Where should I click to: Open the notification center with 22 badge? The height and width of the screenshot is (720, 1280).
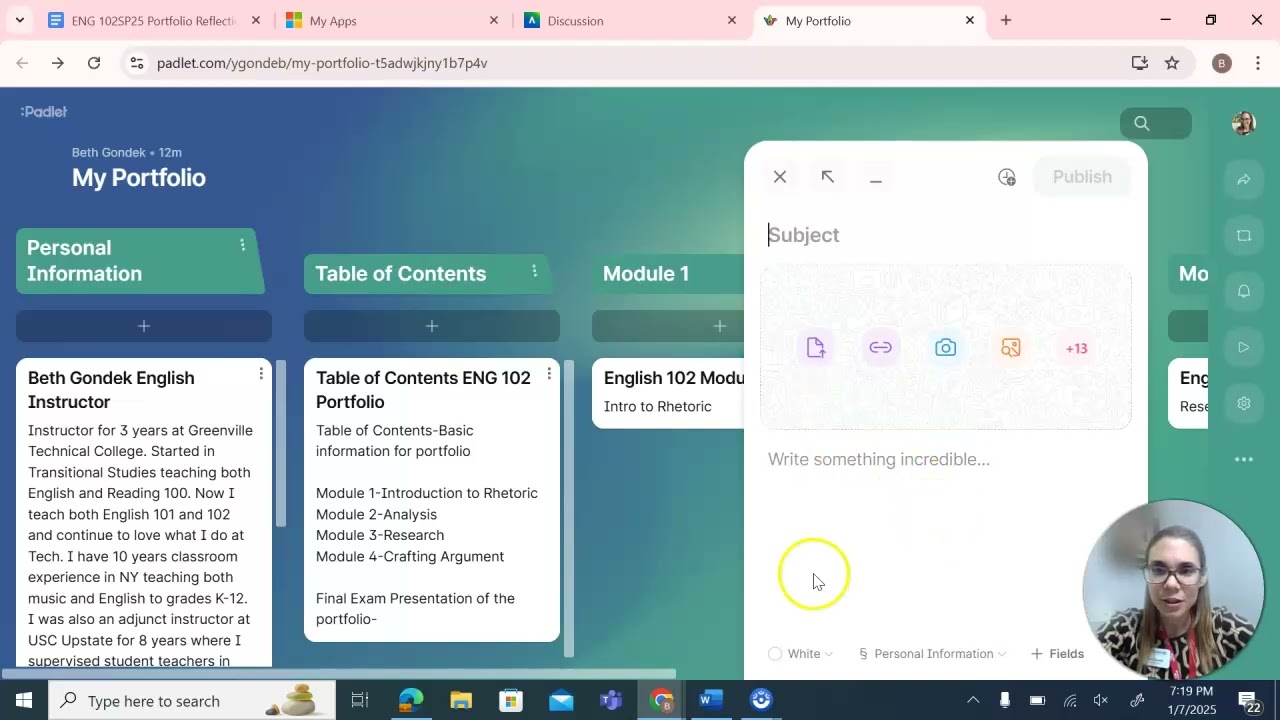[1248, 701]
